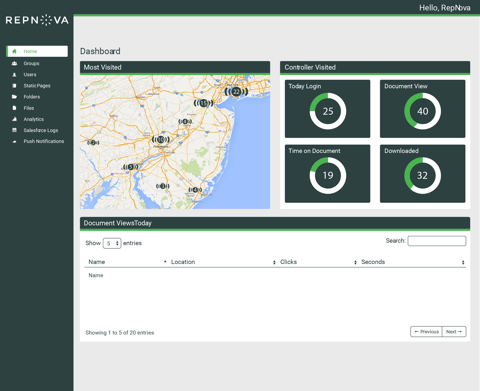Click the Home icon in sidebar
The width and height of the screenshot is (480, 391).
click(x=14, y=51)
